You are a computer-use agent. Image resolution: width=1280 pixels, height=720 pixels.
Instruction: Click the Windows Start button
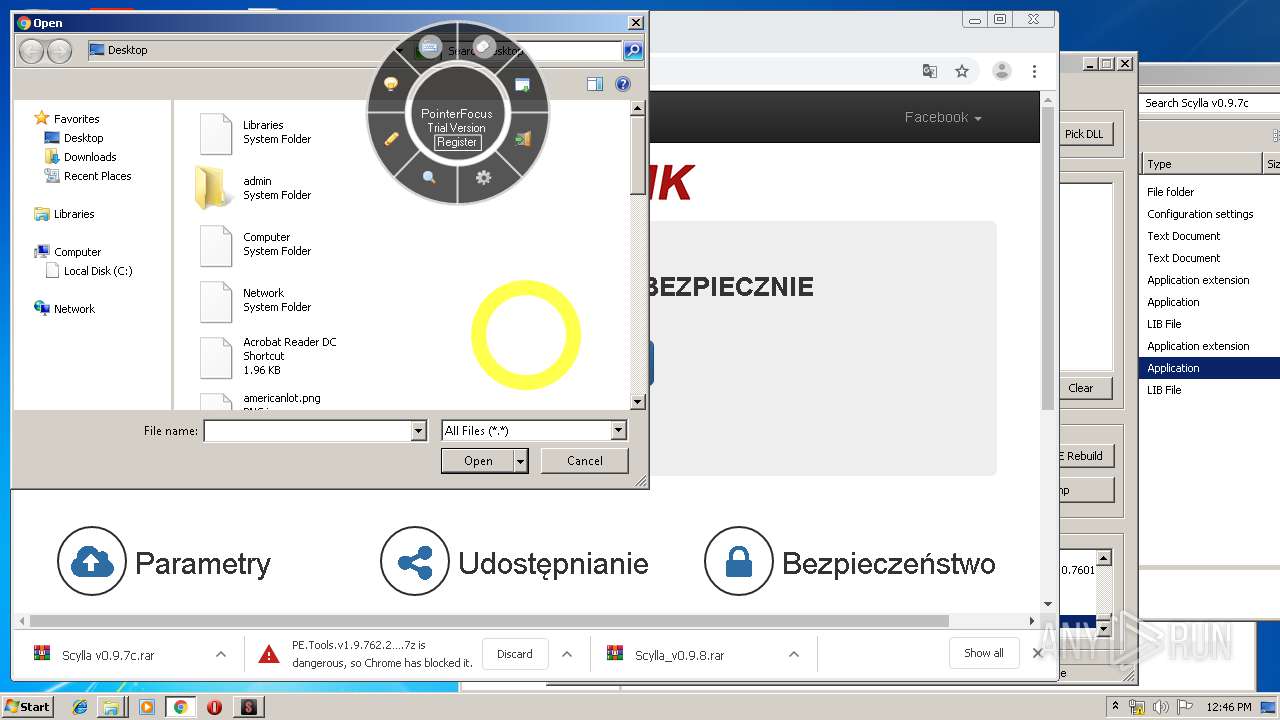click(28, 706)
